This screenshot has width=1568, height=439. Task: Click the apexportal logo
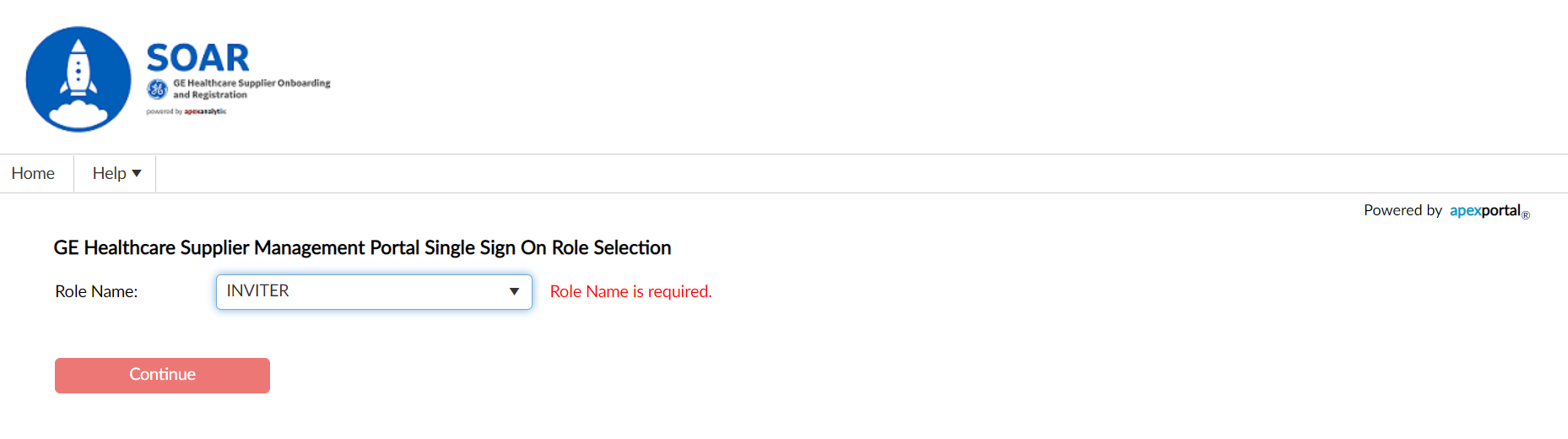click(1484, 210)
